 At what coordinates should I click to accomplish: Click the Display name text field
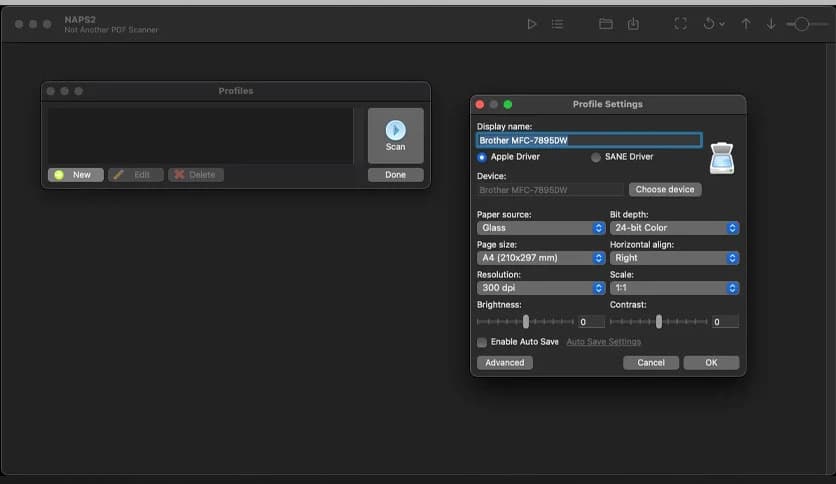coord(589,140)
